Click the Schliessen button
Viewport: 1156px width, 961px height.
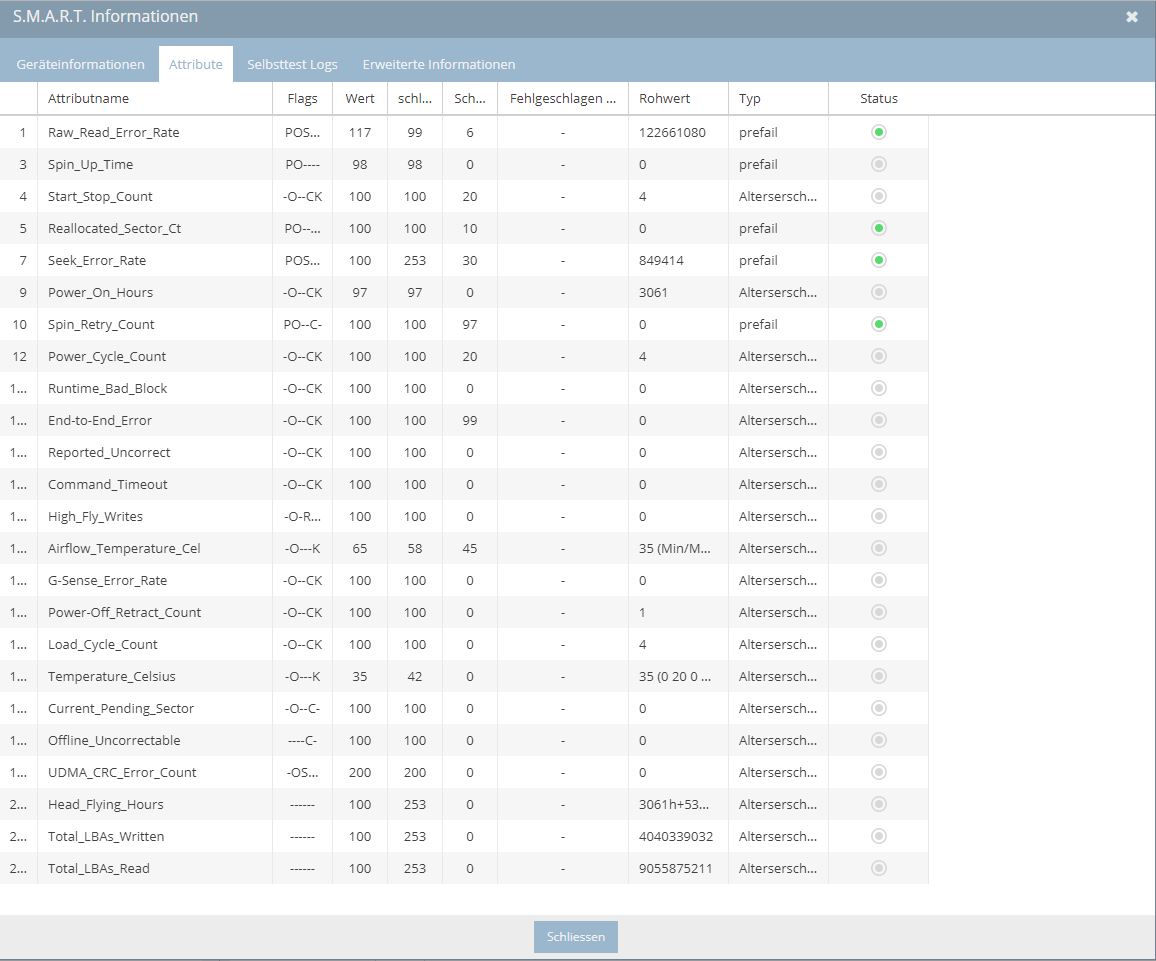point(576,937)
